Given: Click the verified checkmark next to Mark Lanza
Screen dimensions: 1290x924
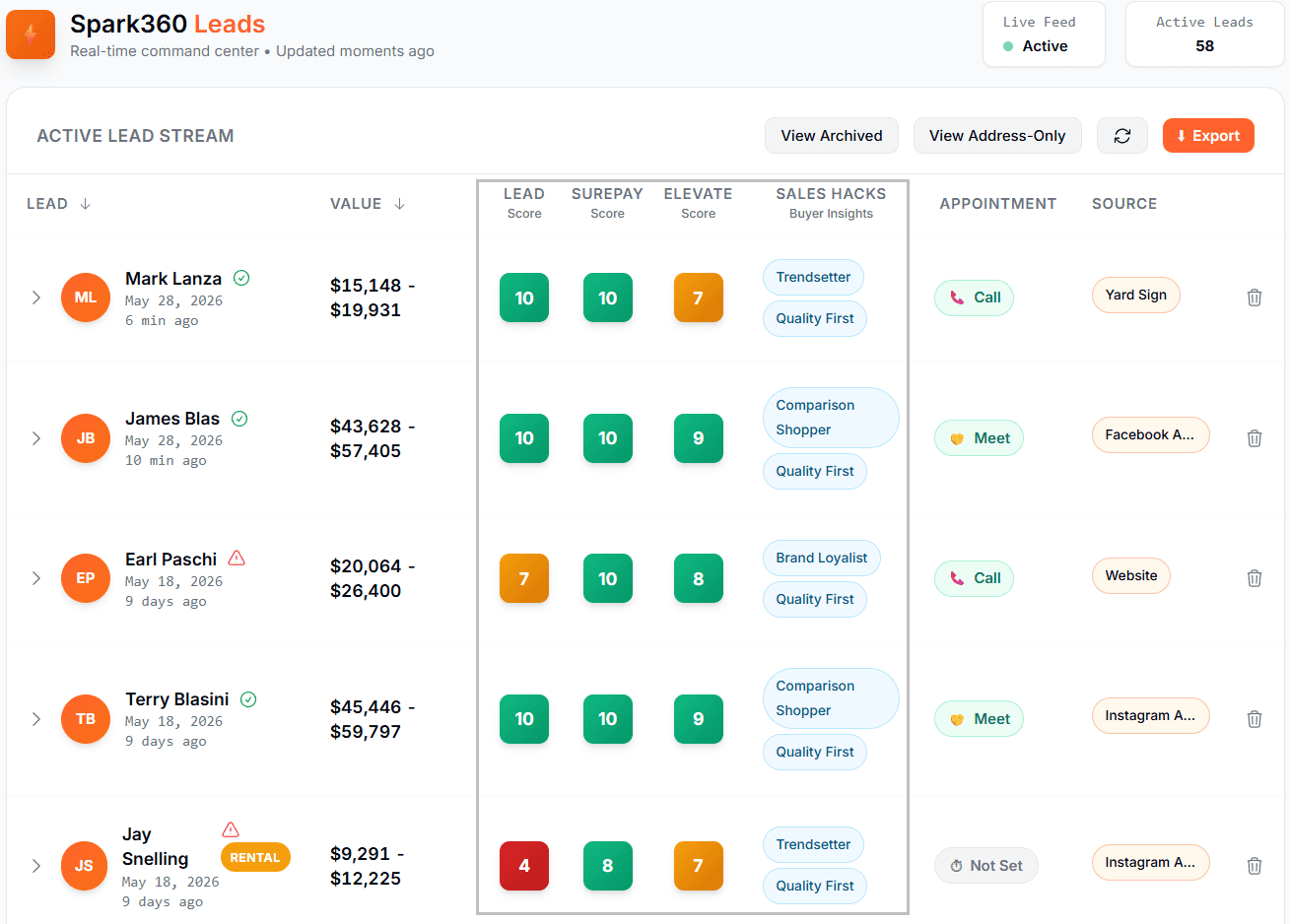Looking at the screenshot, I should [241, 278].
